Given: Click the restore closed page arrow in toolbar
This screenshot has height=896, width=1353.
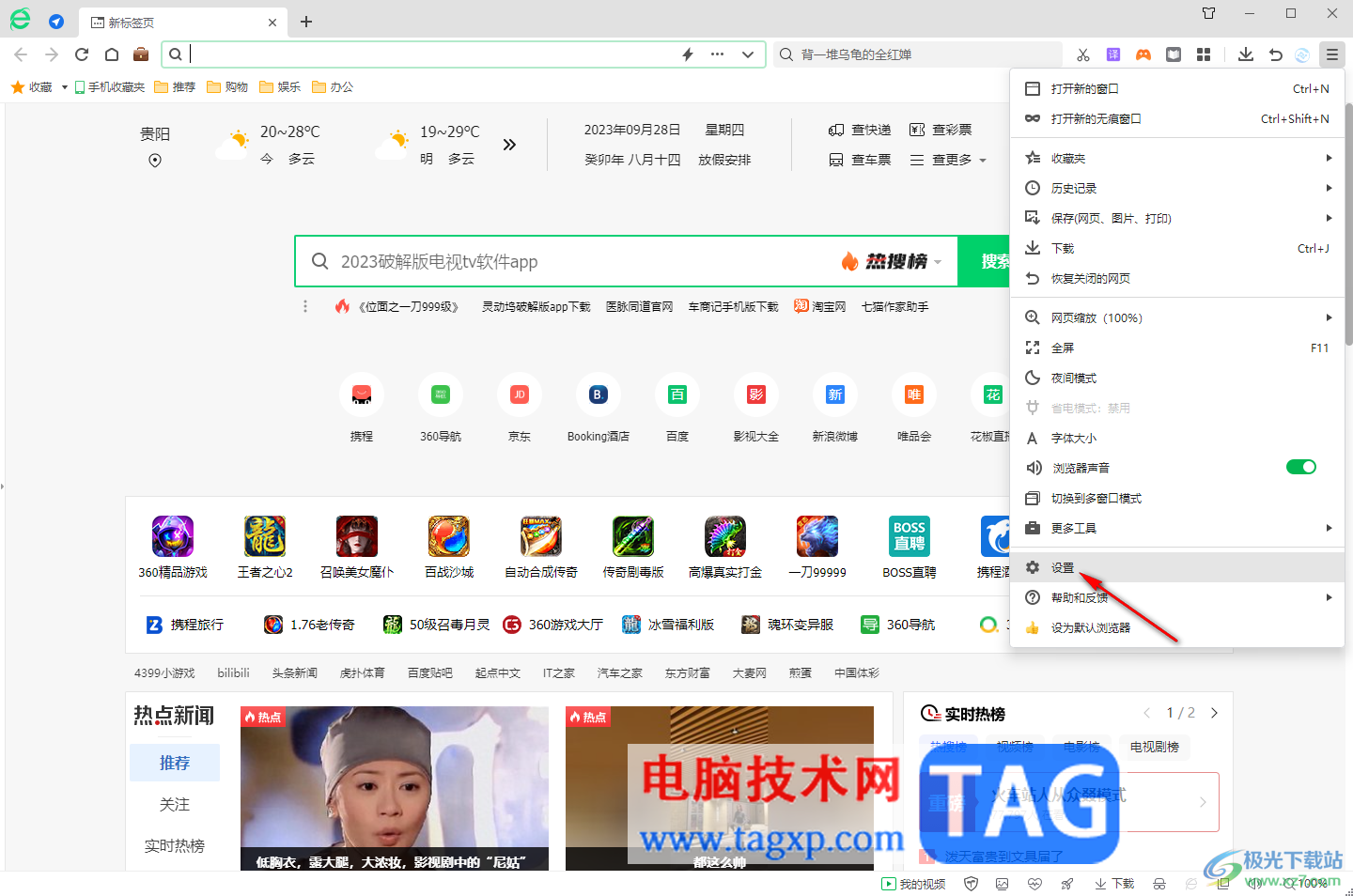Looking at the screenshot, I should point(1275,54).
